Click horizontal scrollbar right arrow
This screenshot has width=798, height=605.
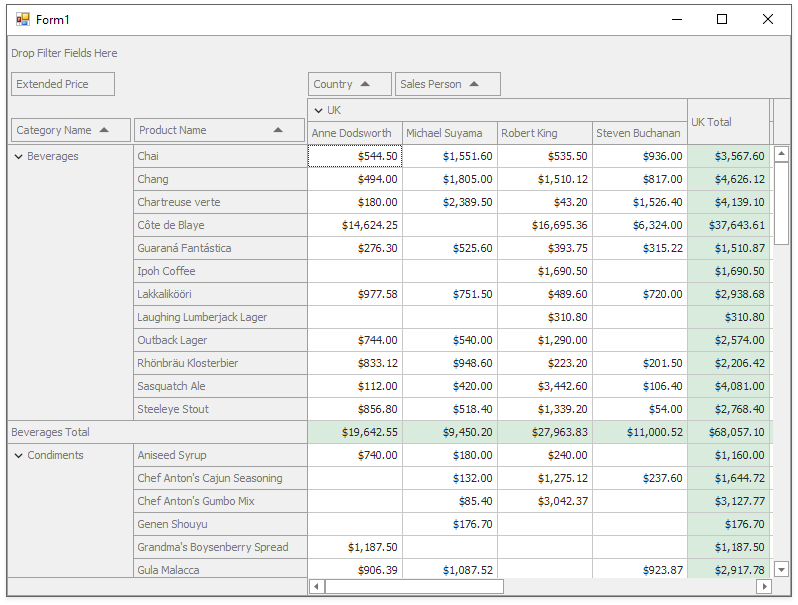[x=764, y=587]
